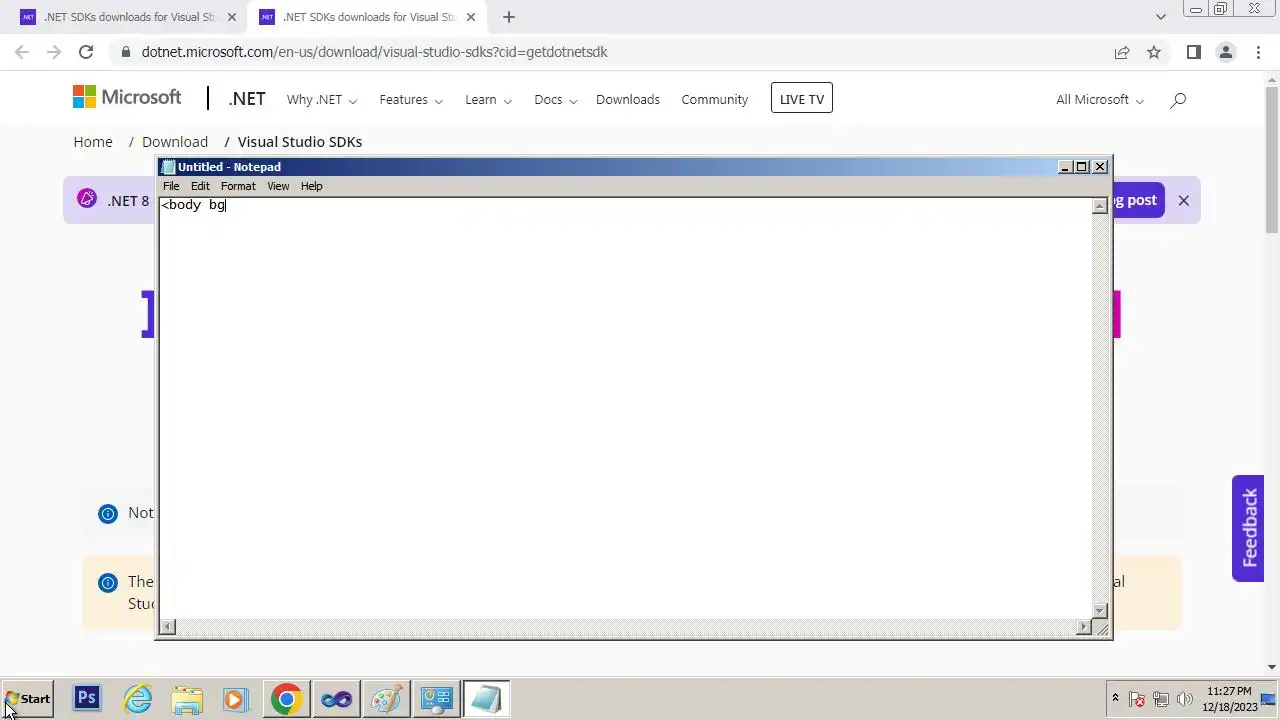Go to Download breadcrumb
The height and width of the screenshot is (720, 1280).
(x=175, y=142)
